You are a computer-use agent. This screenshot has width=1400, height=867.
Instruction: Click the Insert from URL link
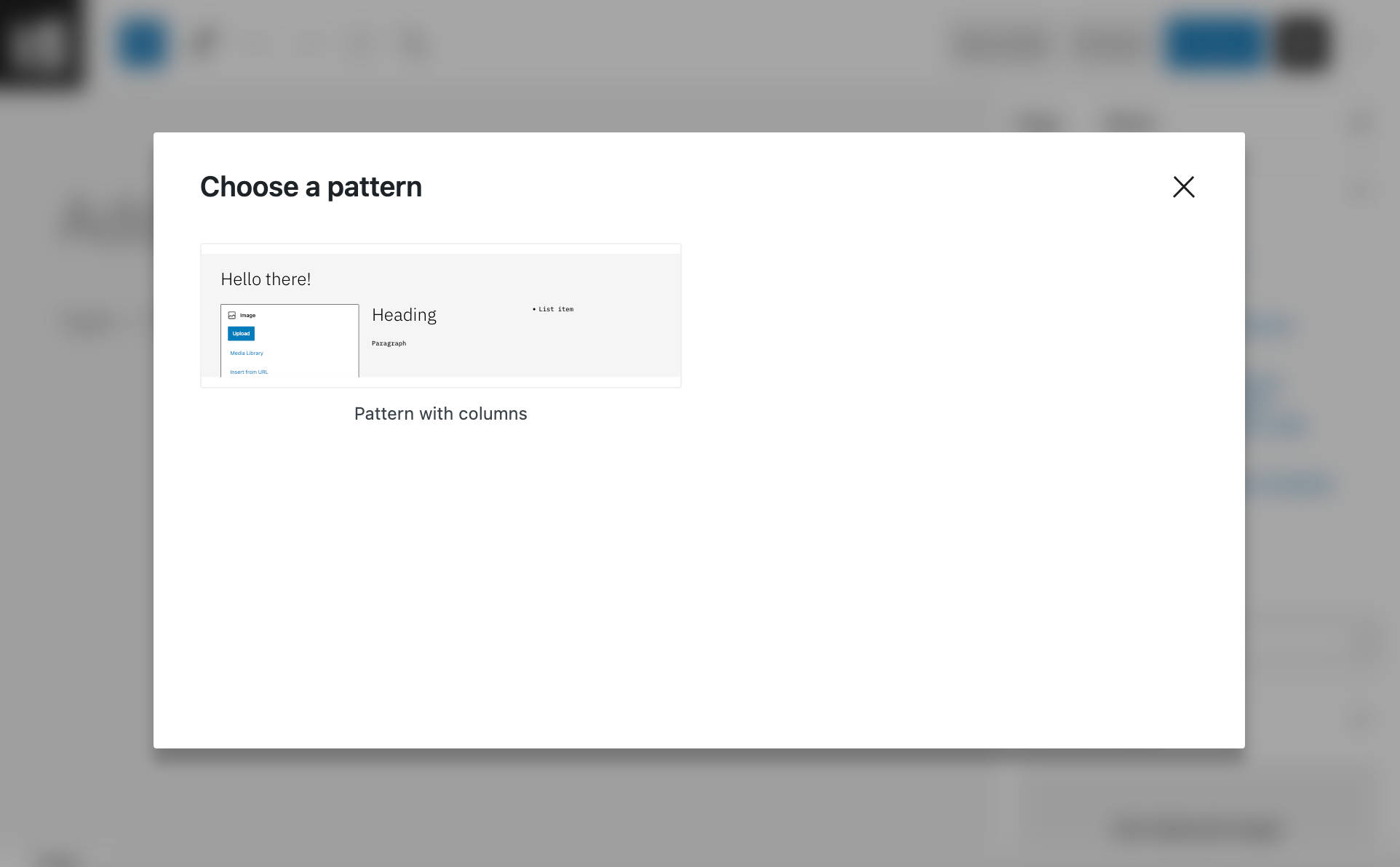click(248, 372)
